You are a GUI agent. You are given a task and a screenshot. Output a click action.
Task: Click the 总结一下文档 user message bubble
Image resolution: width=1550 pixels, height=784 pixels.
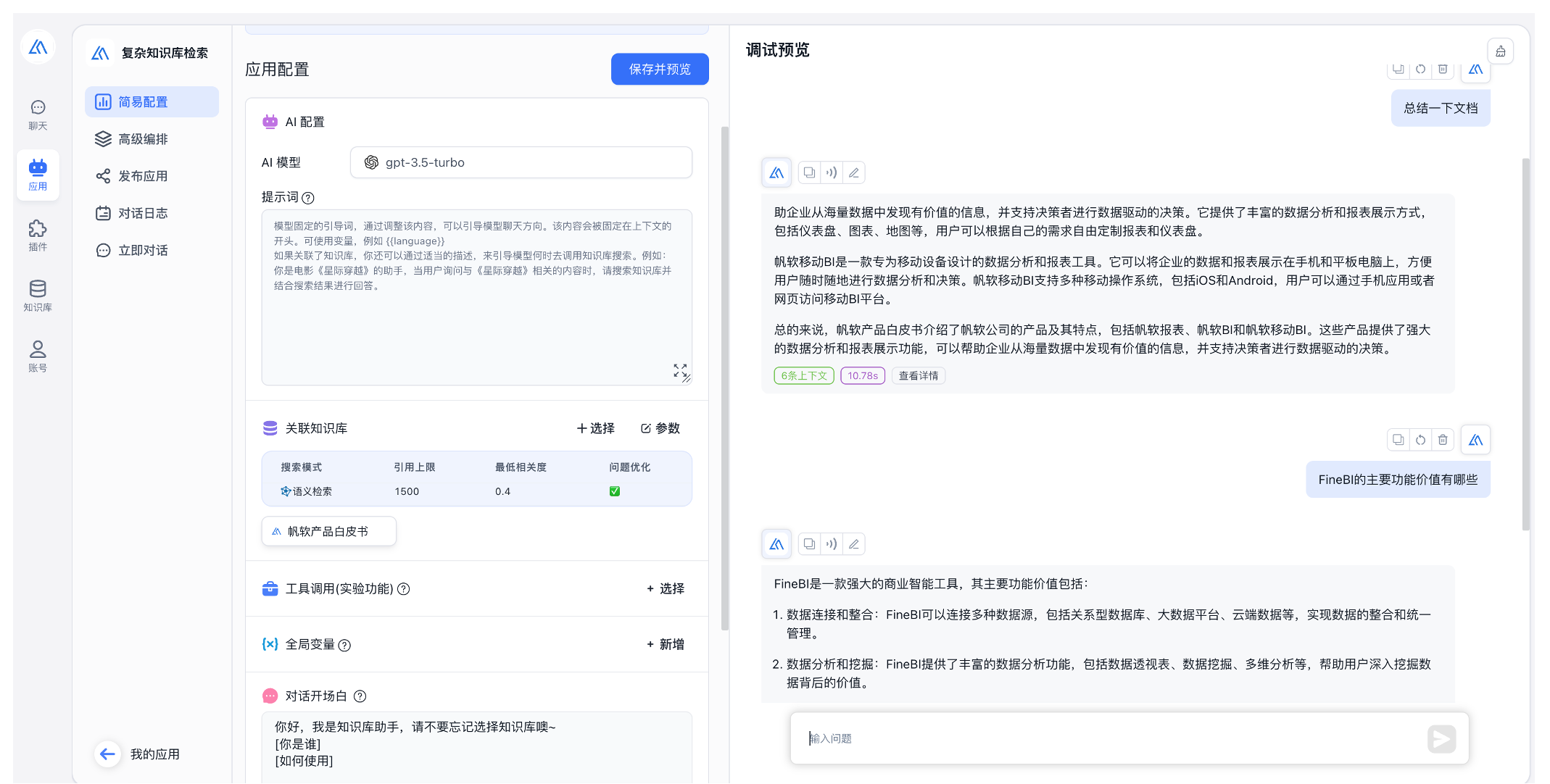1441,108
